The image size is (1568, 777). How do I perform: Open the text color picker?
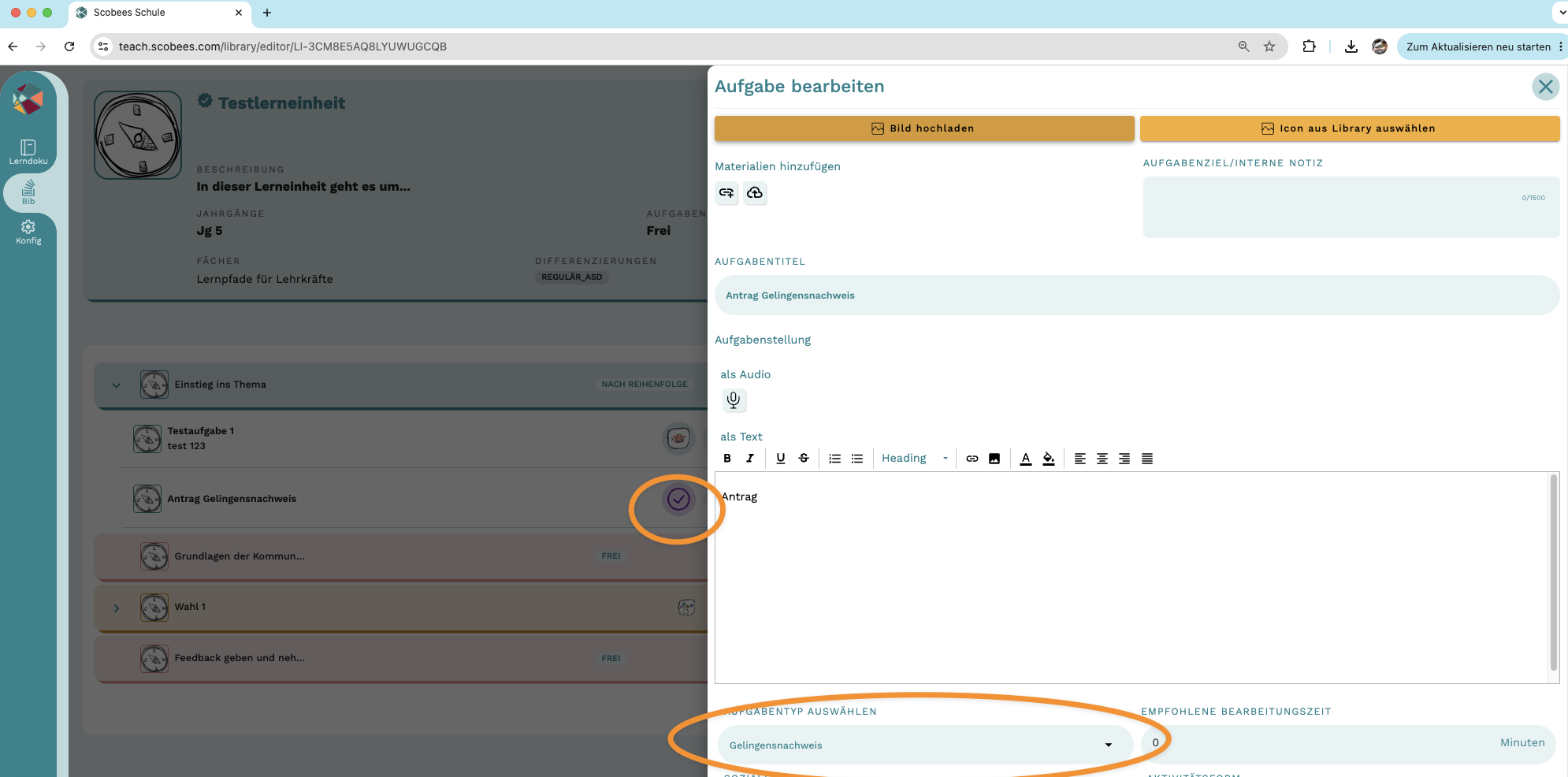[x=1026, y=459]
